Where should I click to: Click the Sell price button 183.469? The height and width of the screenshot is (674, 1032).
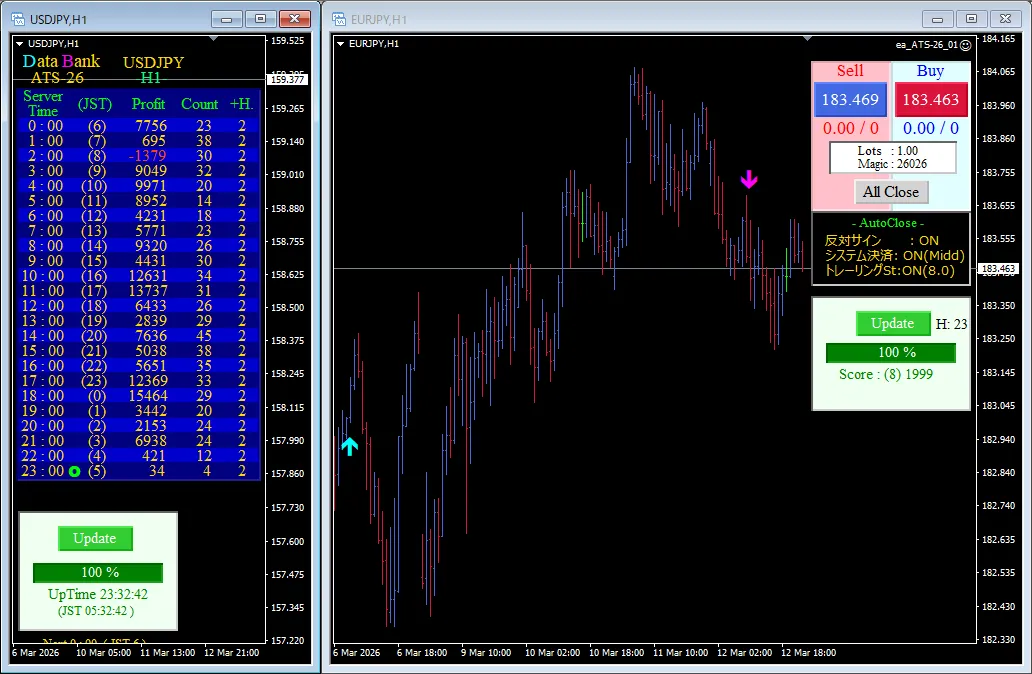coord(850,99)
